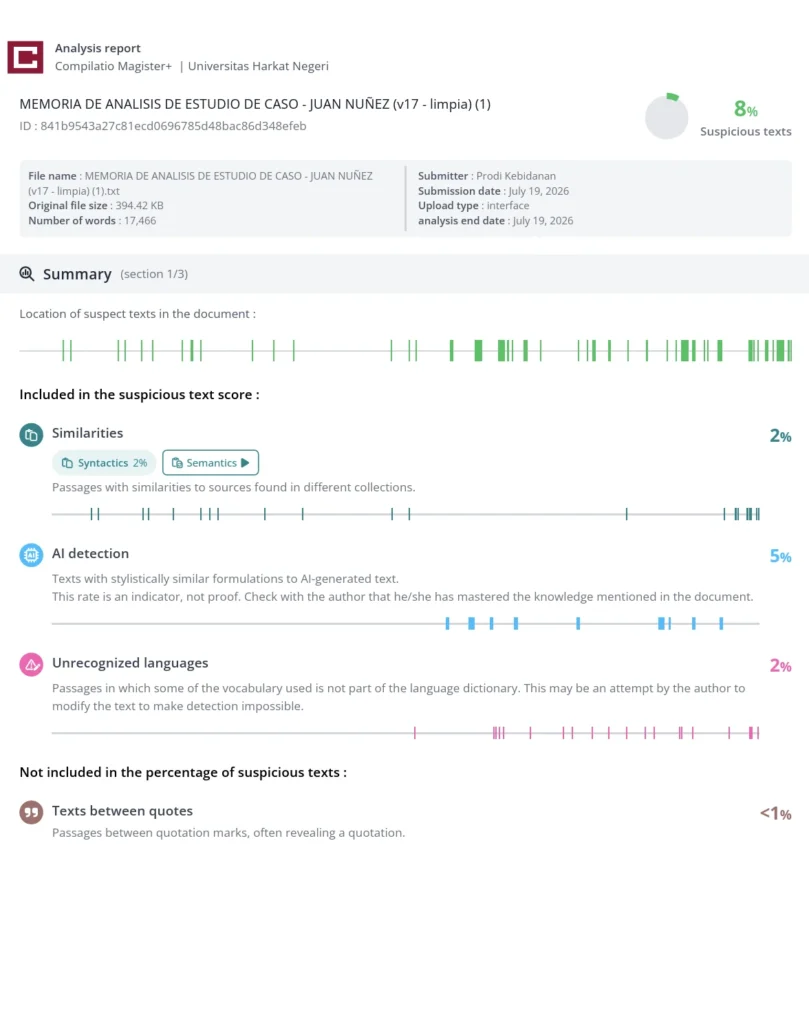Click the Compilatio logo icon

tap(25, 57)
